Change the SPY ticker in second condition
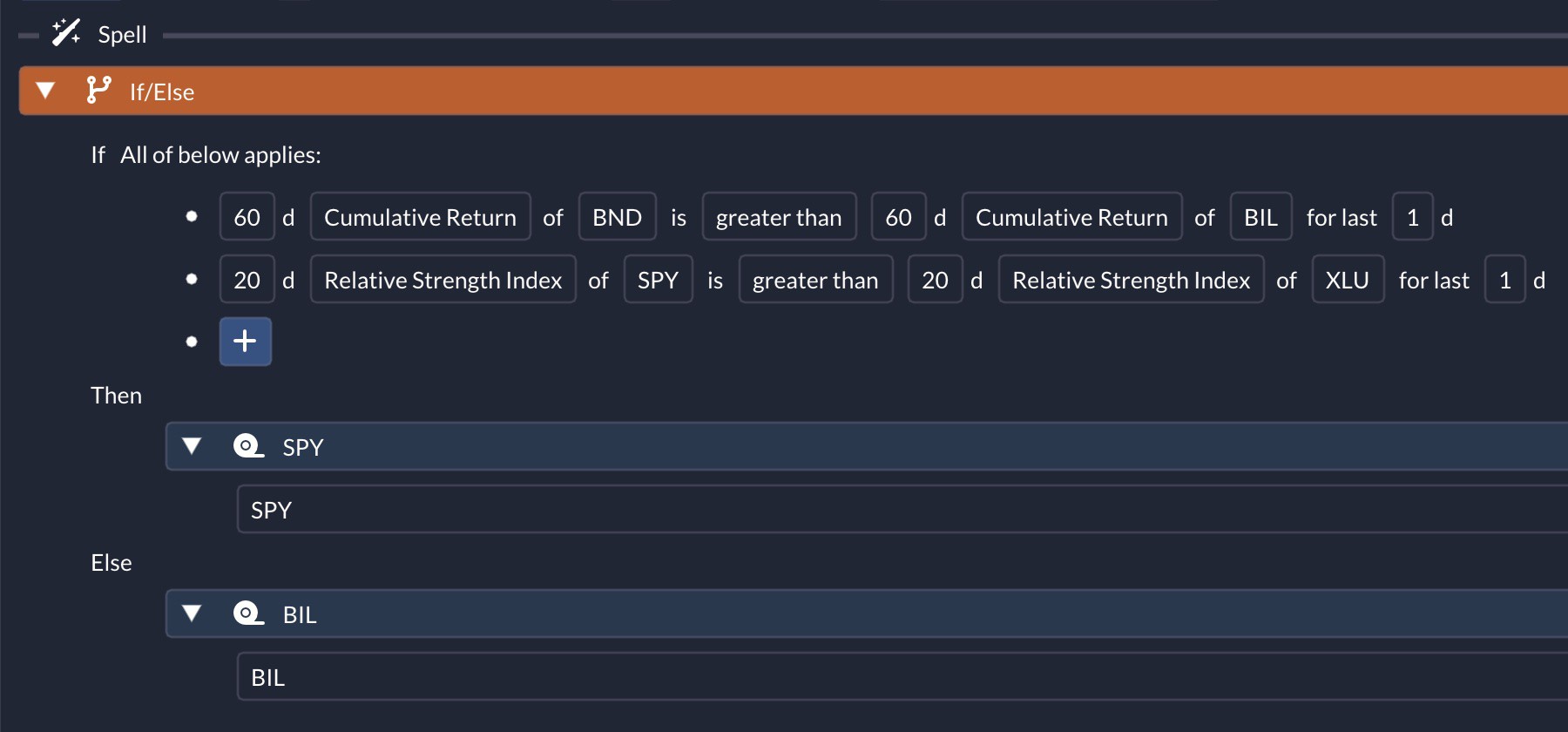 coord(658,279)
